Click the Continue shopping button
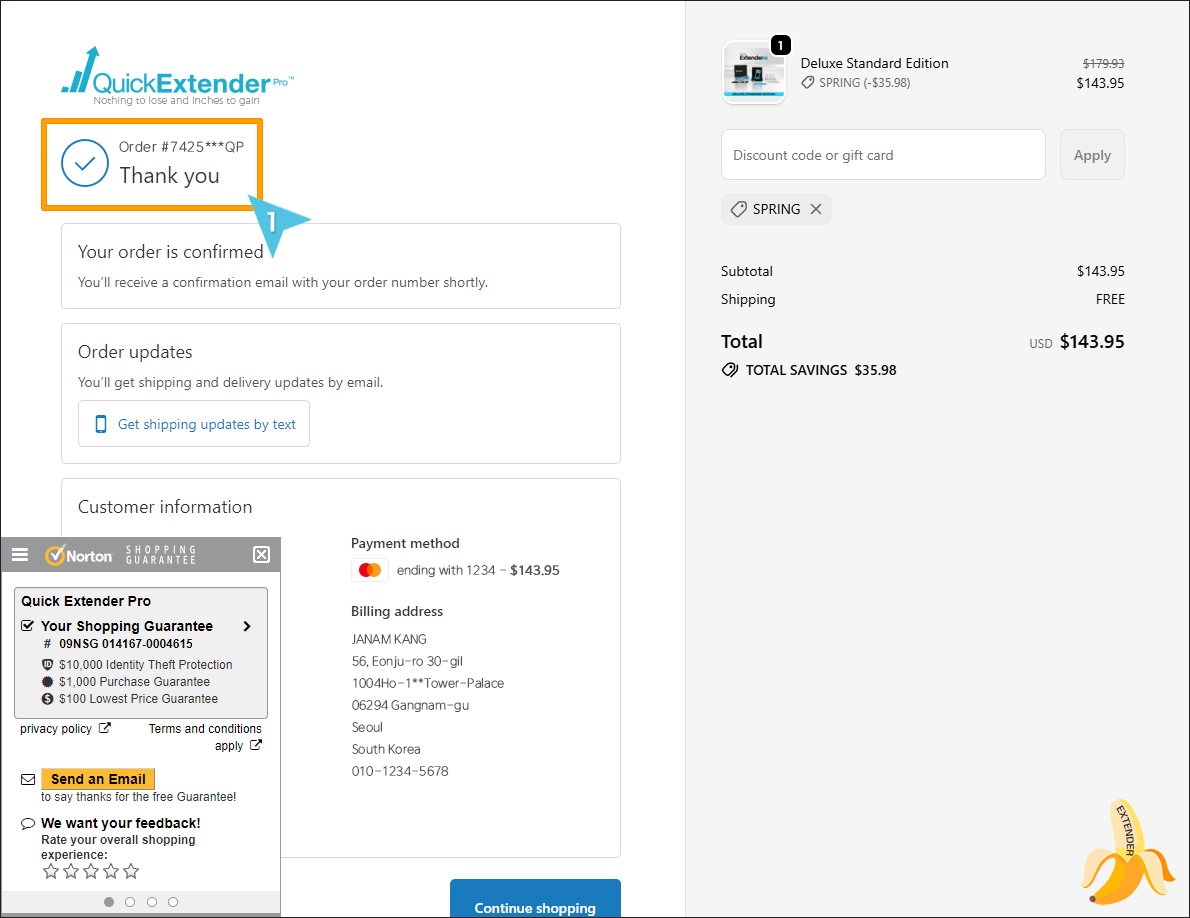Viewport: 1190px width, 918px height. coord(535,899)
